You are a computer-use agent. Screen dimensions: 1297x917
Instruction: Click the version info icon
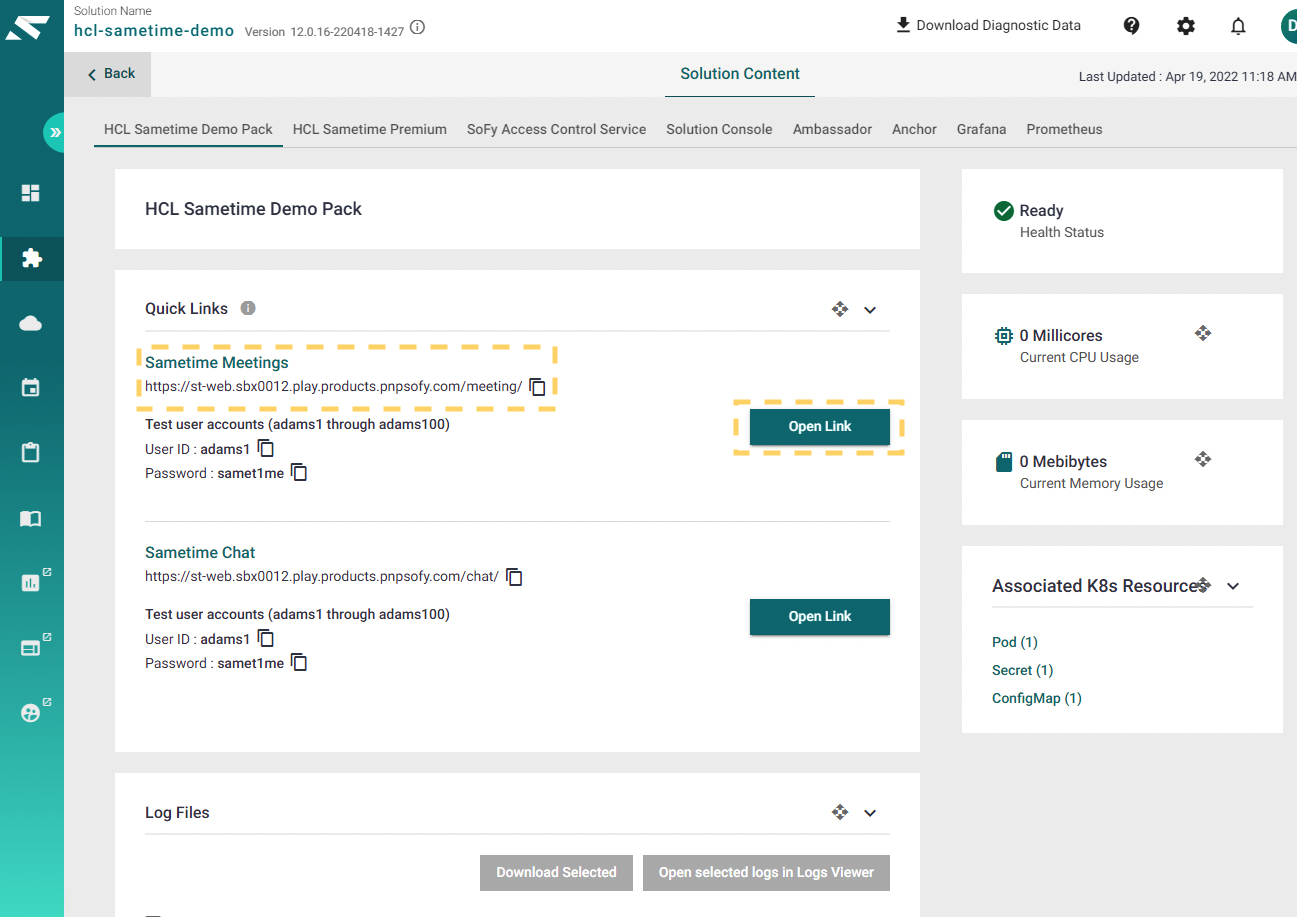418,28
